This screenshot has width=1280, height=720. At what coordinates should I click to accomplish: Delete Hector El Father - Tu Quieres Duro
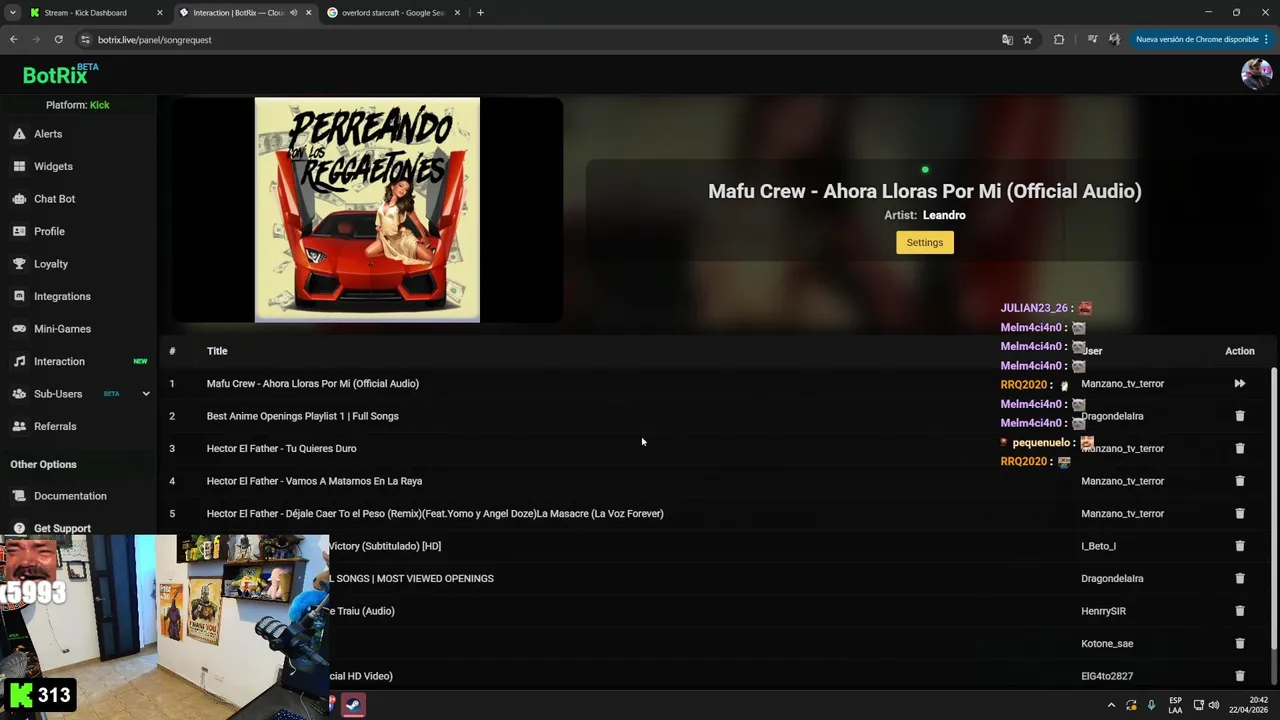[x=1239, y=449]
